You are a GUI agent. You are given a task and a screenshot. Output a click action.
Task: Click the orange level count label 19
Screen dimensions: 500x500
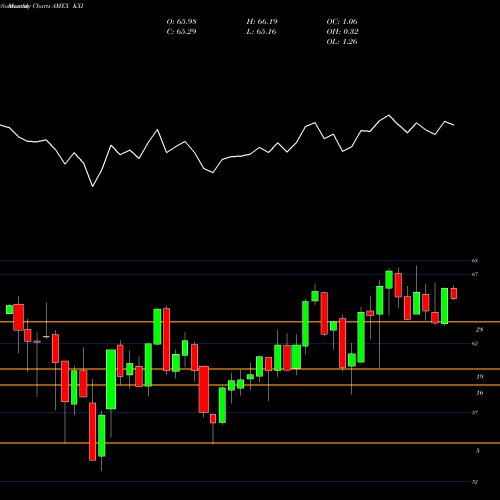click(479, 377)
